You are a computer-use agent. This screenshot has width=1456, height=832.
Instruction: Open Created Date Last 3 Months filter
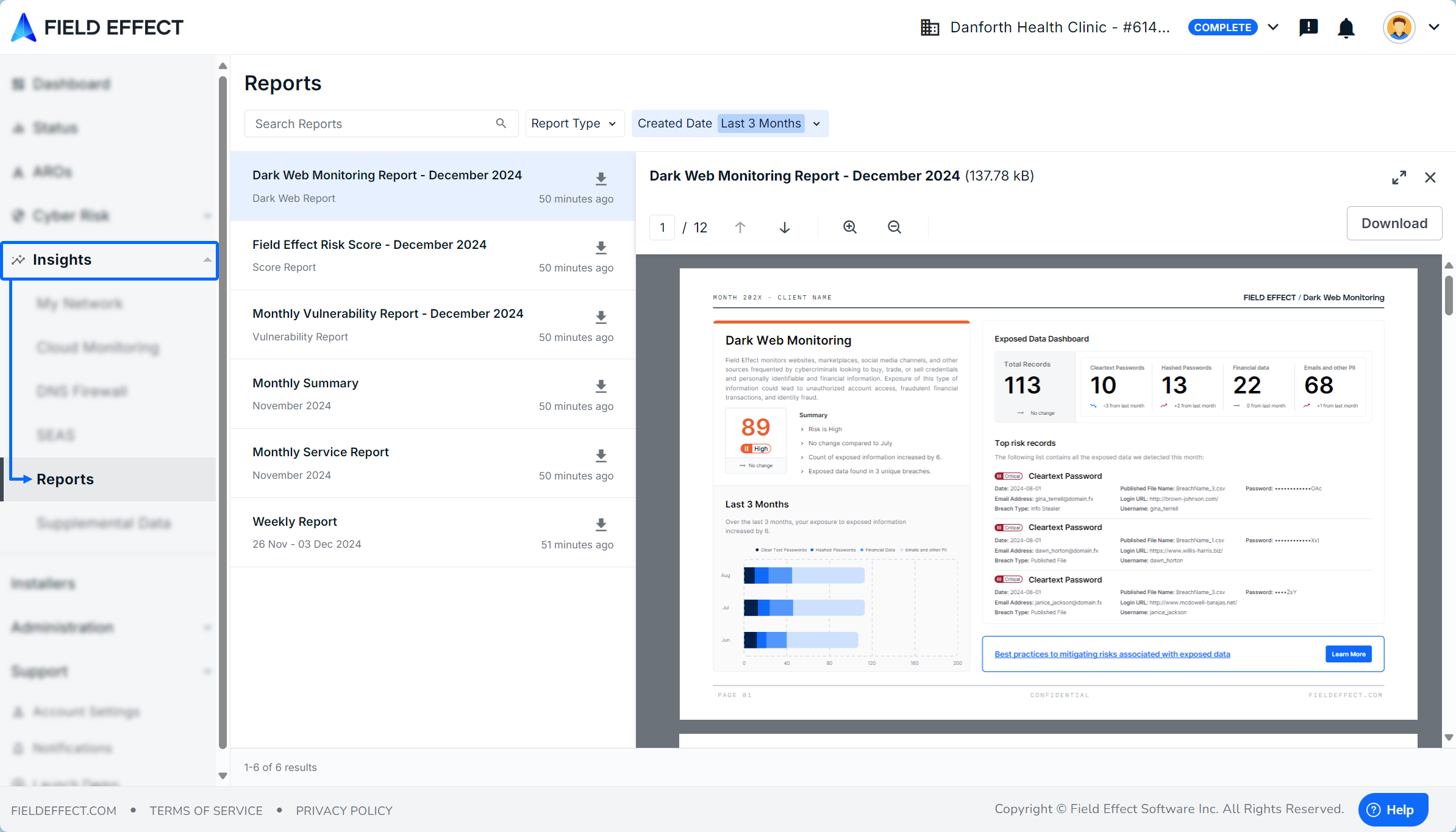coord(729,124)
